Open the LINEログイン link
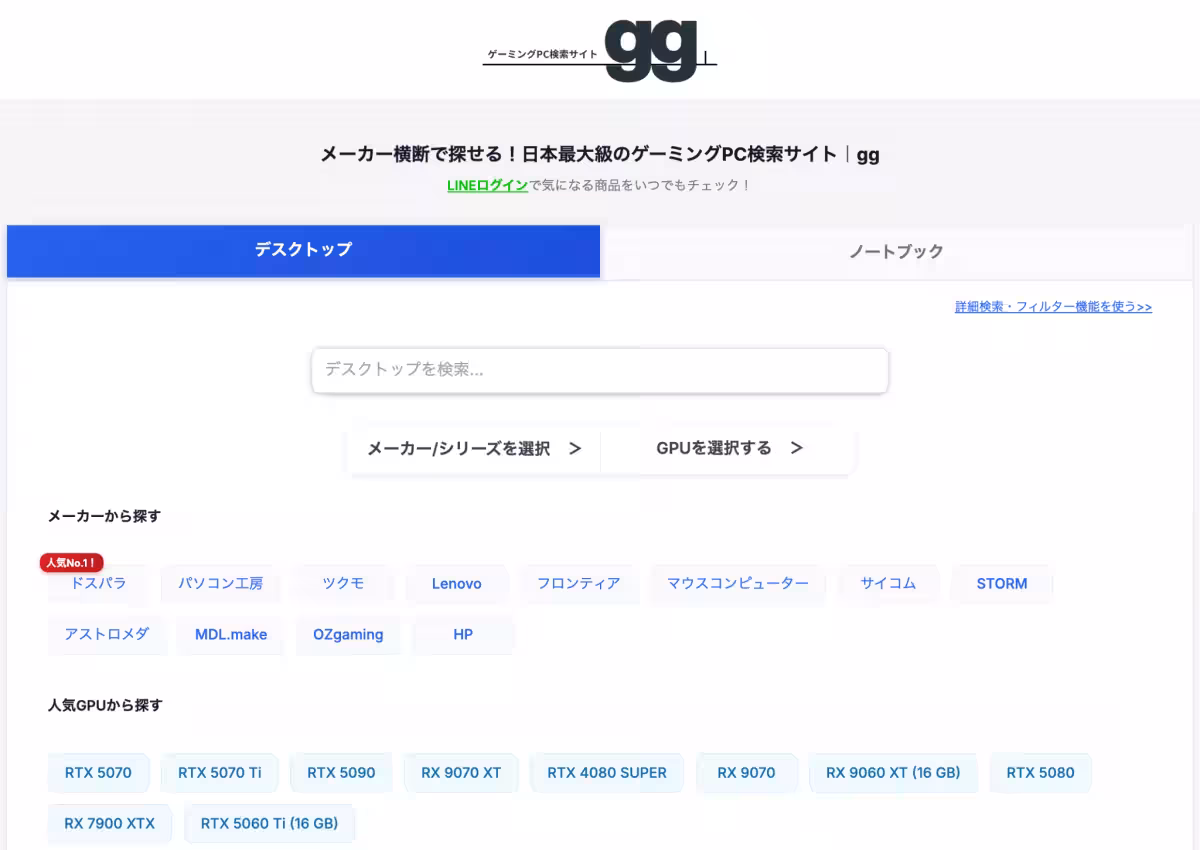The width and height of the screenshot is (1200, 850). pos(487,185)
